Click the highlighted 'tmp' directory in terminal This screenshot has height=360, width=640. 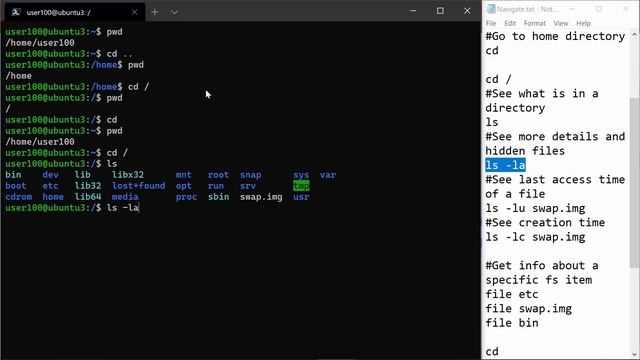click(x=301, y=186)
